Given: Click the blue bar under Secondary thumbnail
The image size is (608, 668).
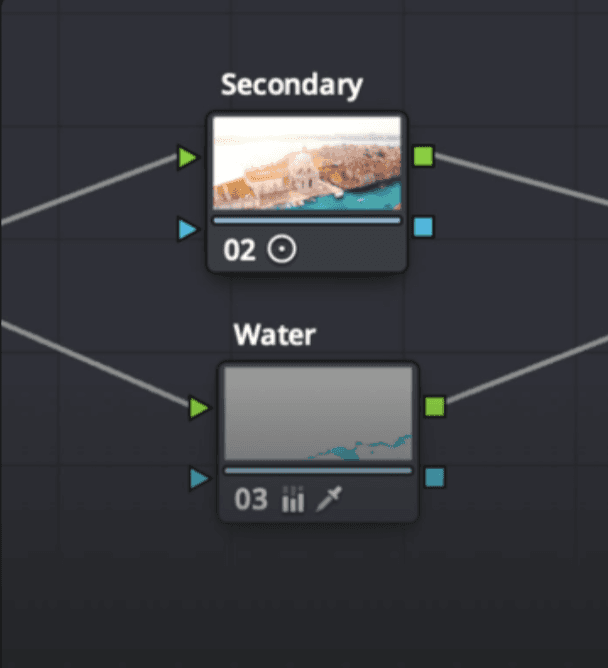Looking at the screenshot, I should (x=307, y=220).
